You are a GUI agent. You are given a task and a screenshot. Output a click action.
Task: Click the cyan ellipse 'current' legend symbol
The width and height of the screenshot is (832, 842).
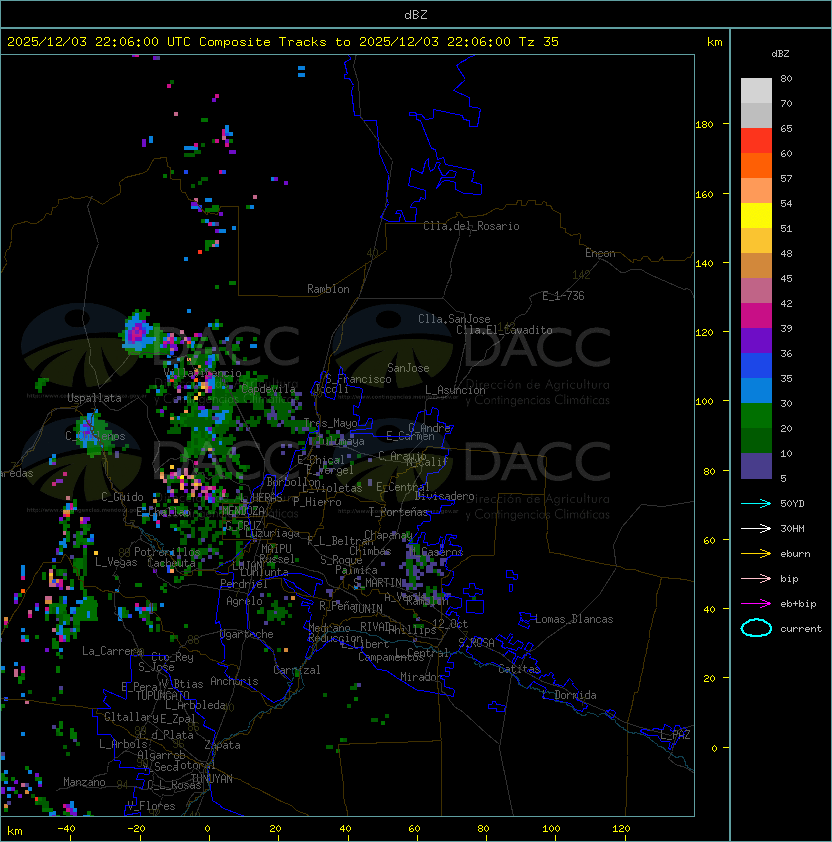pos(756,628)
